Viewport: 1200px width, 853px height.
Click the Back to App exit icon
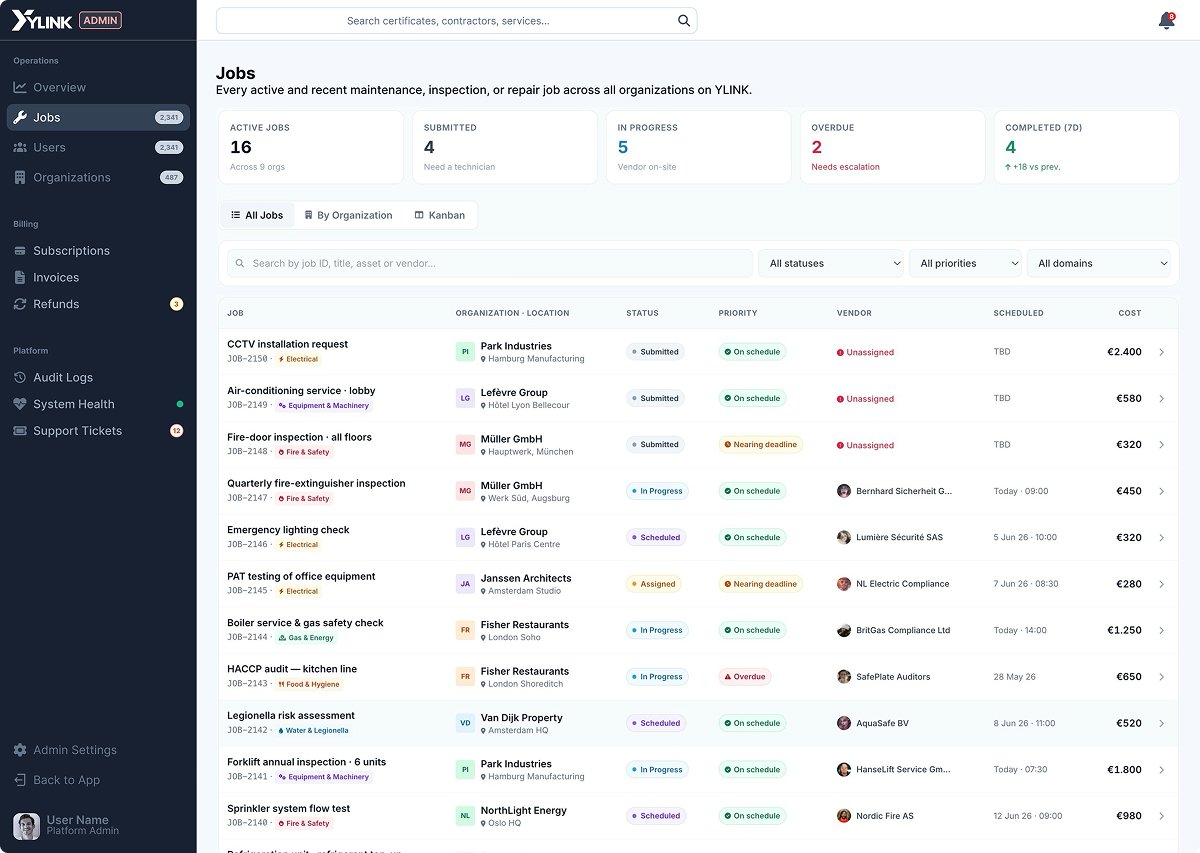tap(20, 780)
